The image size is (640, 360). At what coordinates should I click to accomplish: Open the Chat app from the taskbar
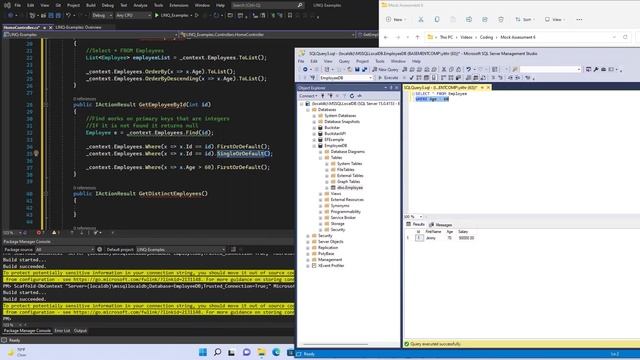pyautogui.click(x=247, y=352)
